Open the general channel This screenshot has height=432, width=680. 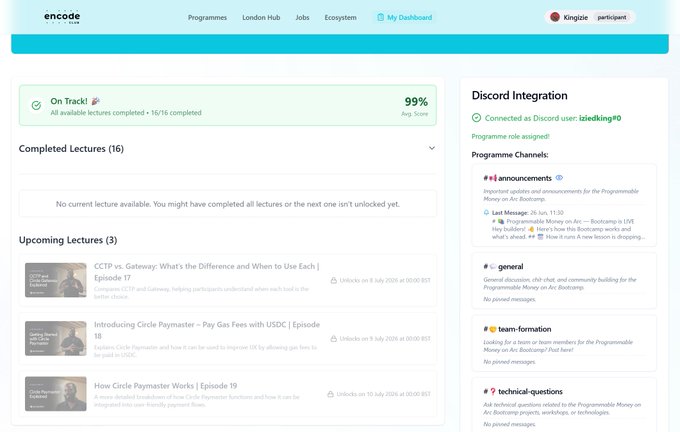tap(510, 267)
